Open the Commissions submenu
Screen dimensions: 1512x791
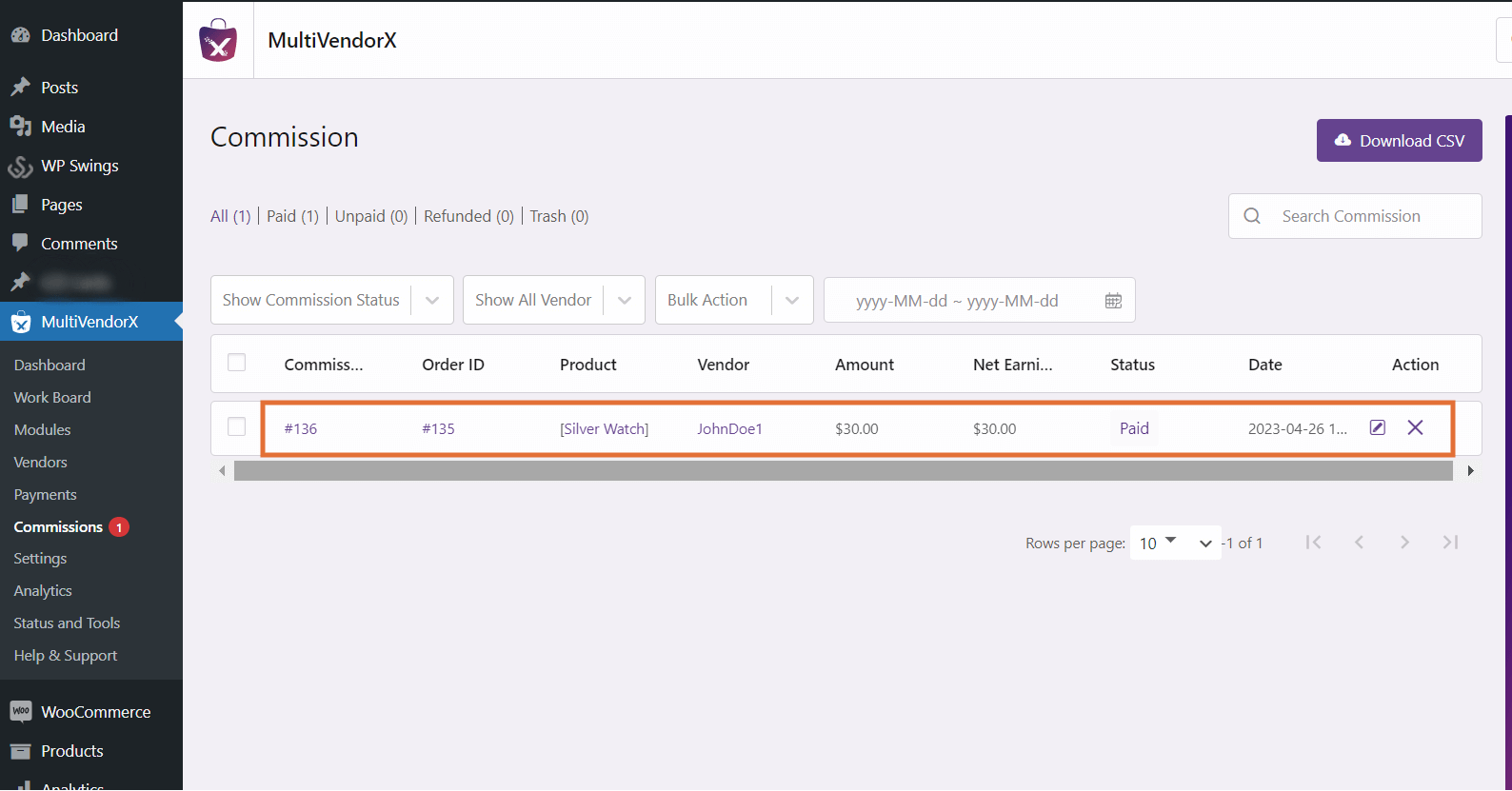[x=58, y=527]
